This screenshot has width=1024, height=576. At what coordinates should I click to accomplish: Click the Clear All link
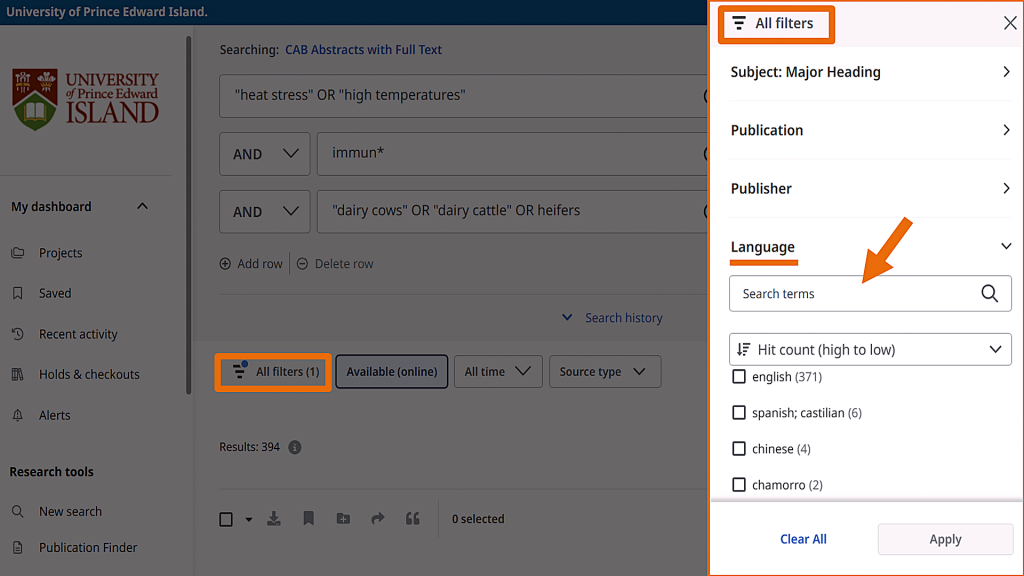[803, 539]
